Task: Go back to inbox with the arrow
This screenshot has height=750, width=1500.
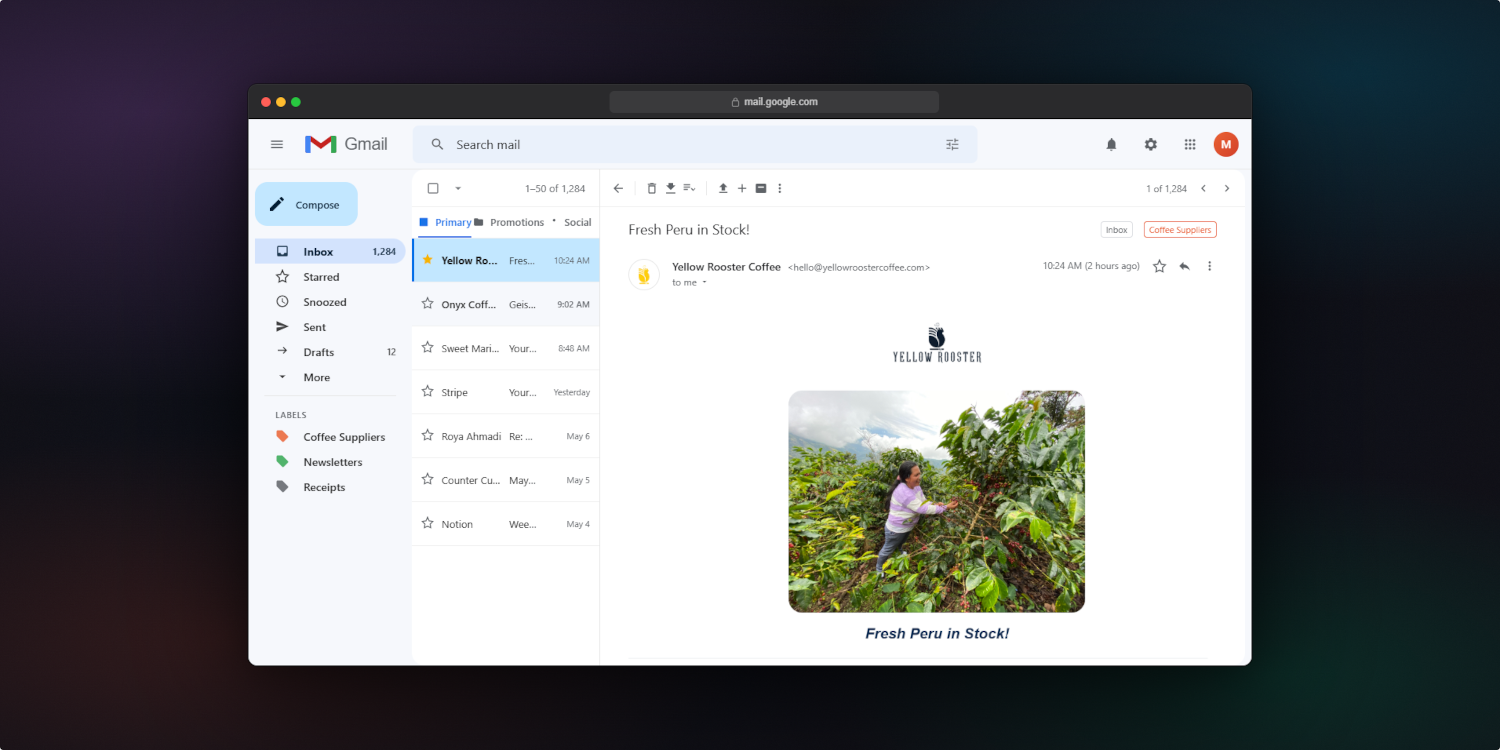Action: click(x=618, y=188)
